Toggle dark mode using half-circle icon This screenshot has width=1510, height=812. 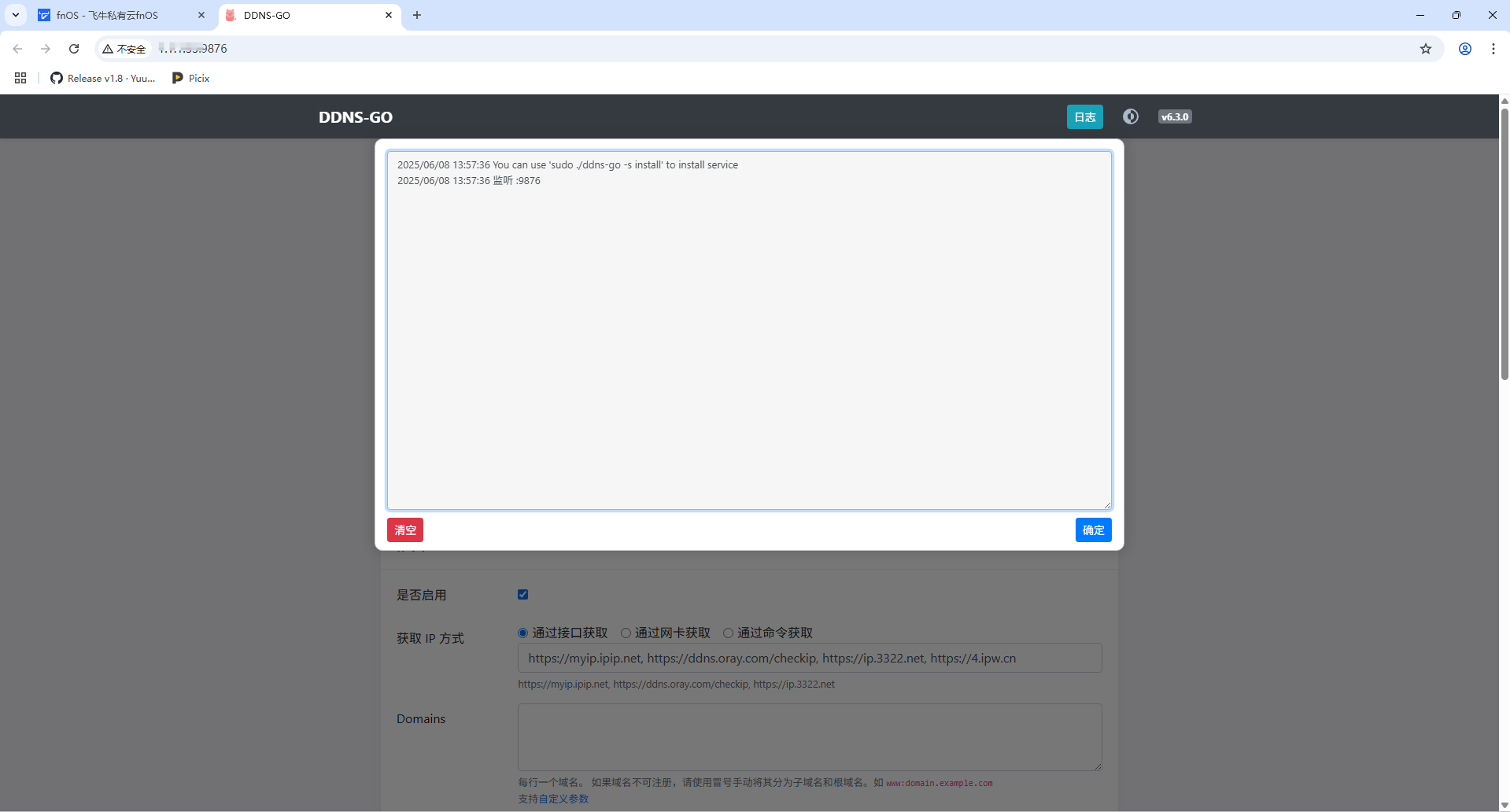tap(1131, 116)
